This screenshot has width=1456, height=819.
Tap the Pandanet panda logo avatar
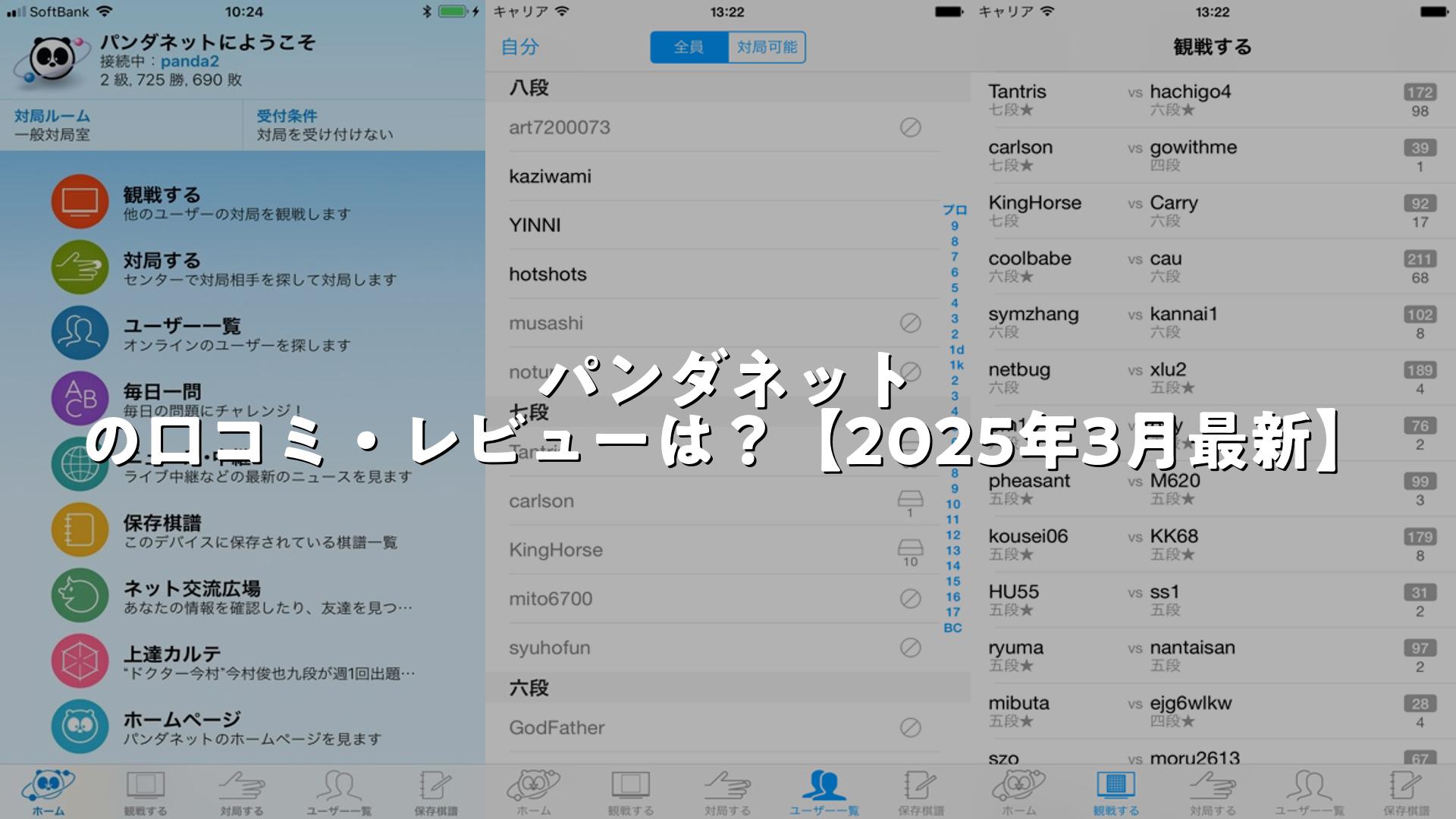(52, 61)
